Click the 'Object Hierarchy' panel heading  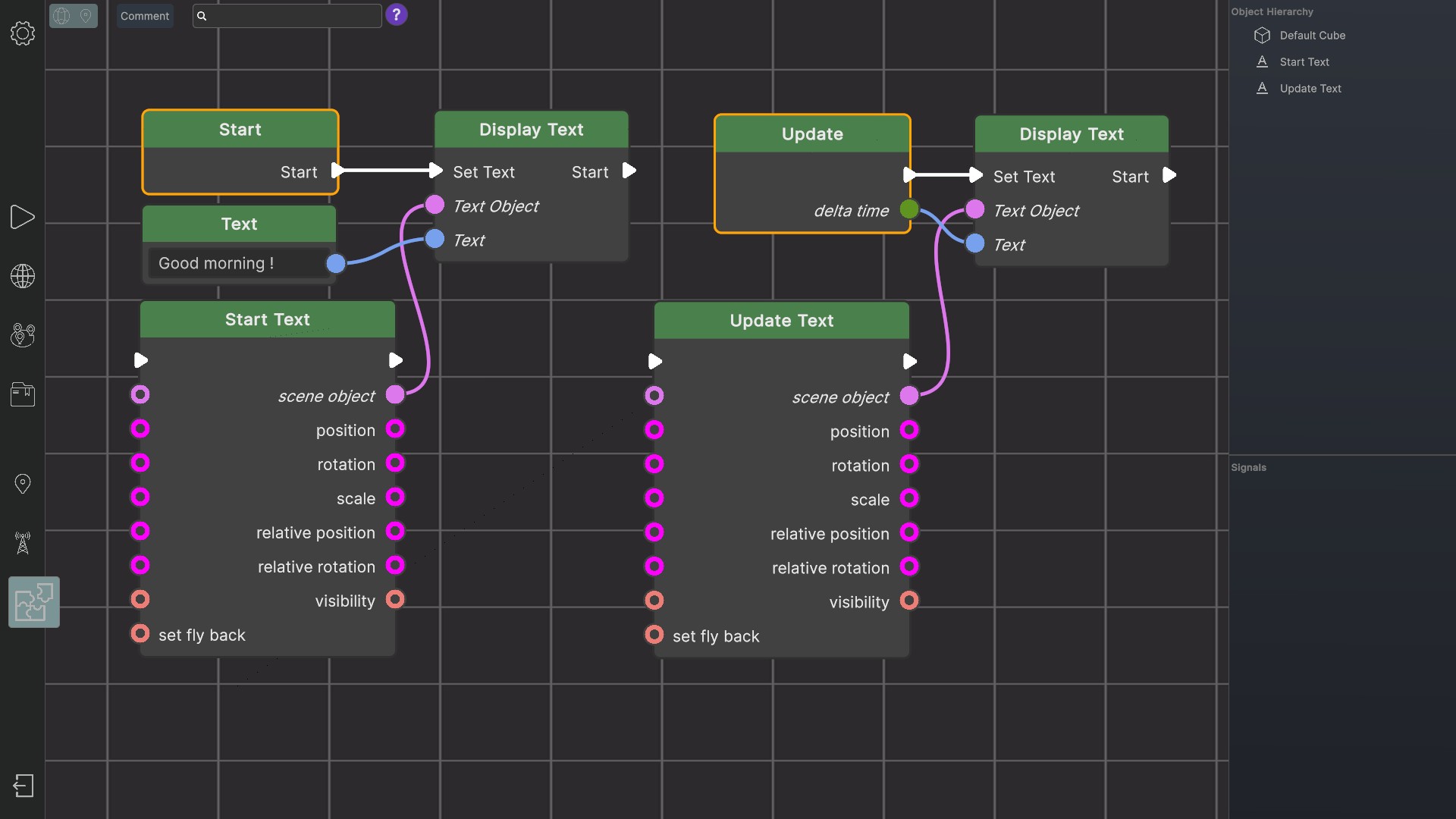tap(1272, 12)
